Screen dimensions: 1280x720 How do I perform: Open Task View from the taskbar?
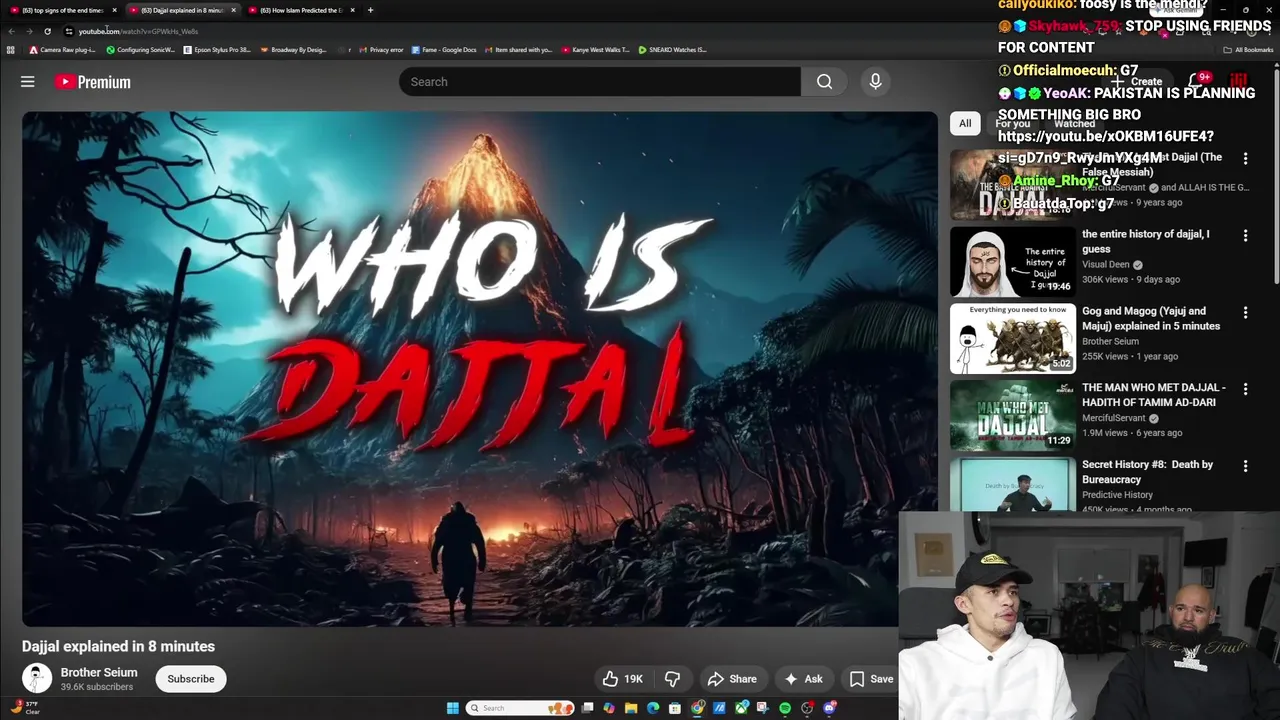[x=587, y=708]
